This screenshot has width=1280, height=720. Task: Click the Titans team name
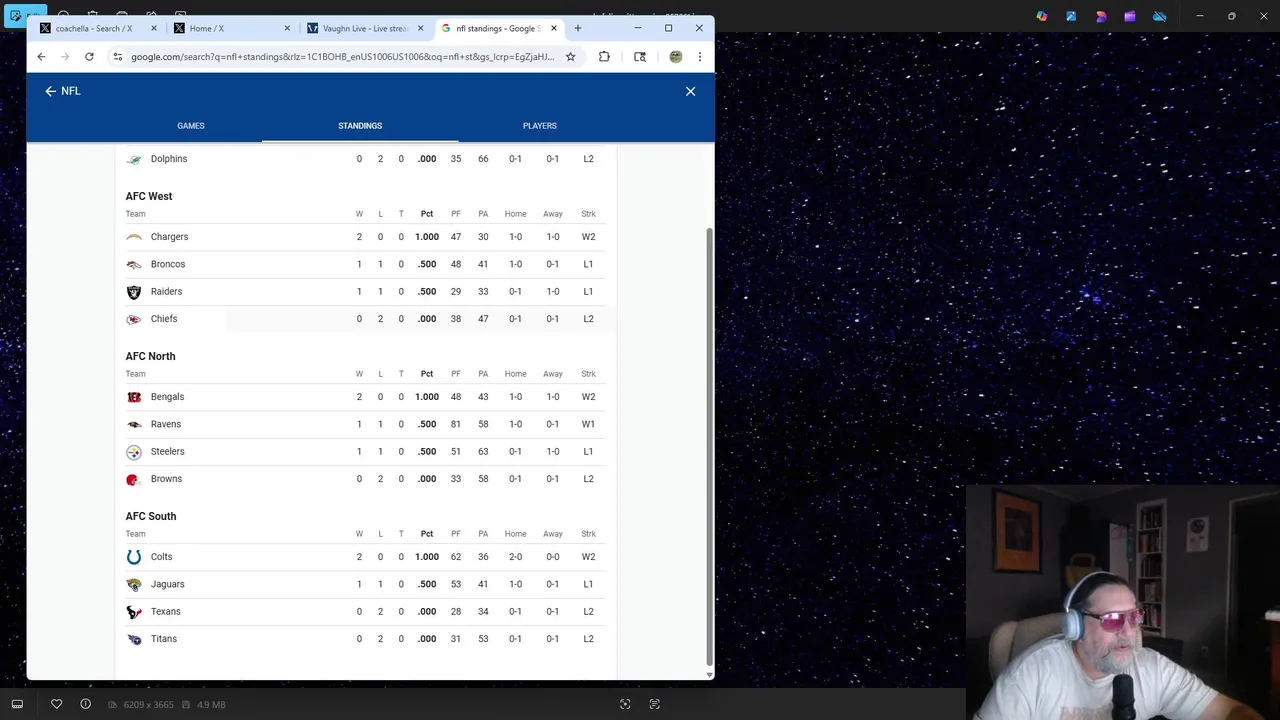[164, 639]
